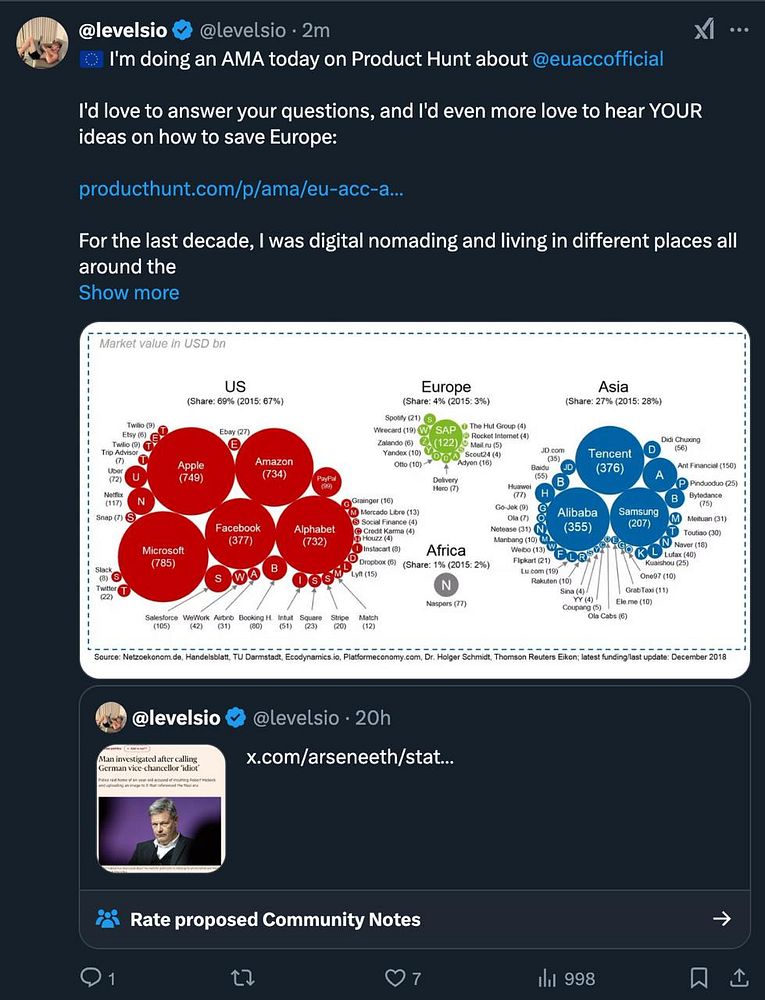Open the @euaccofficial mention link
765x1000 pixels.
[598, 59]
